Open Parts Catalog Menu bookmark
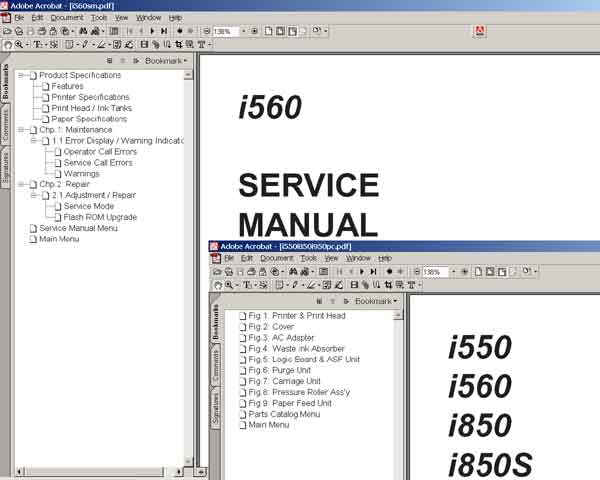 tap(284, 414)
